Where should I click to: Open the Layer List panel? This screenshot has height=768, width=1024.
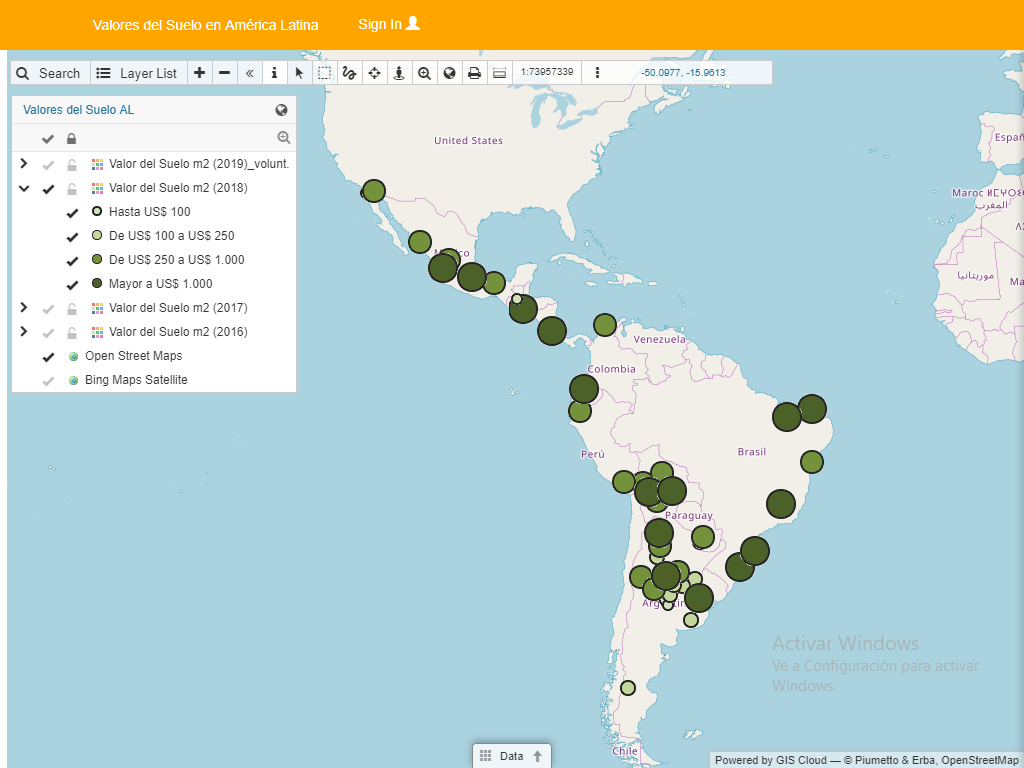(138, 73)
